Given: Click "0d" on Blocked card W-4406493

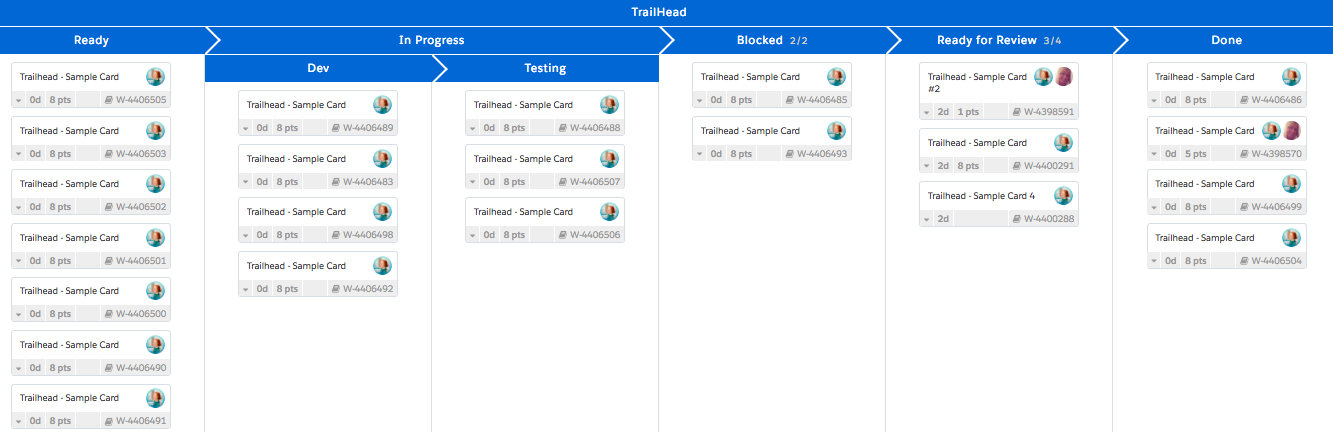Looking at the screenshot, I should (x=716, y=154).
